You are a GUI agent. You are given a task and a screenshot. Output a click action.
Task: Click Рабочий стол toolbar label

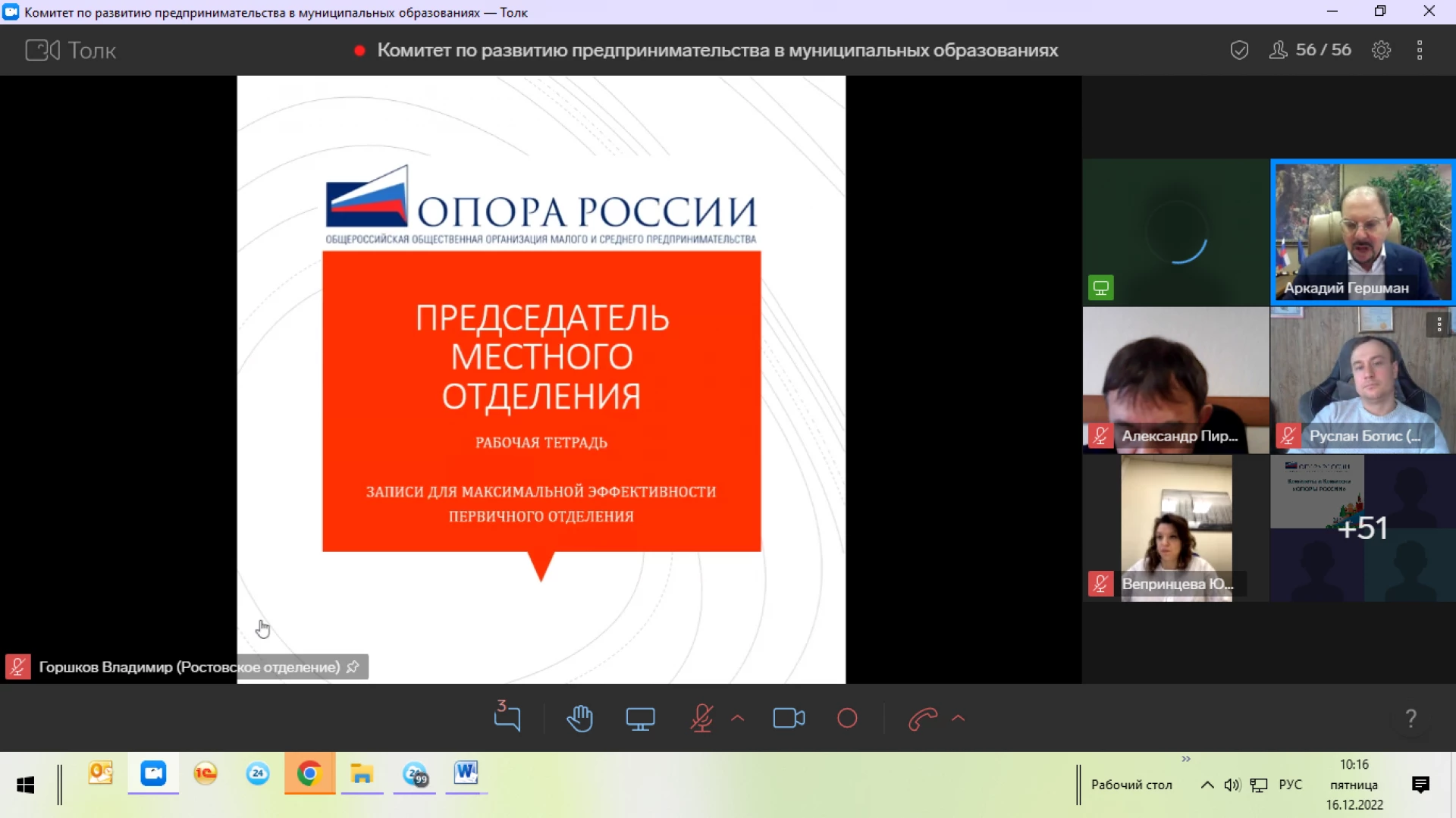[x=1131, y=785]
